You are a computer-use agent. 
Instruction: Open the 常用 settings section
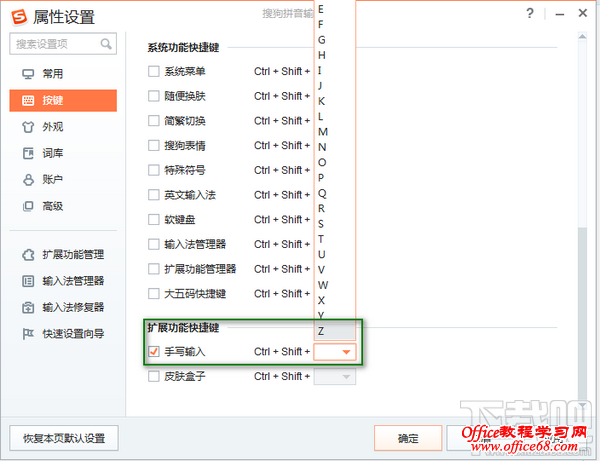(63, 74)
